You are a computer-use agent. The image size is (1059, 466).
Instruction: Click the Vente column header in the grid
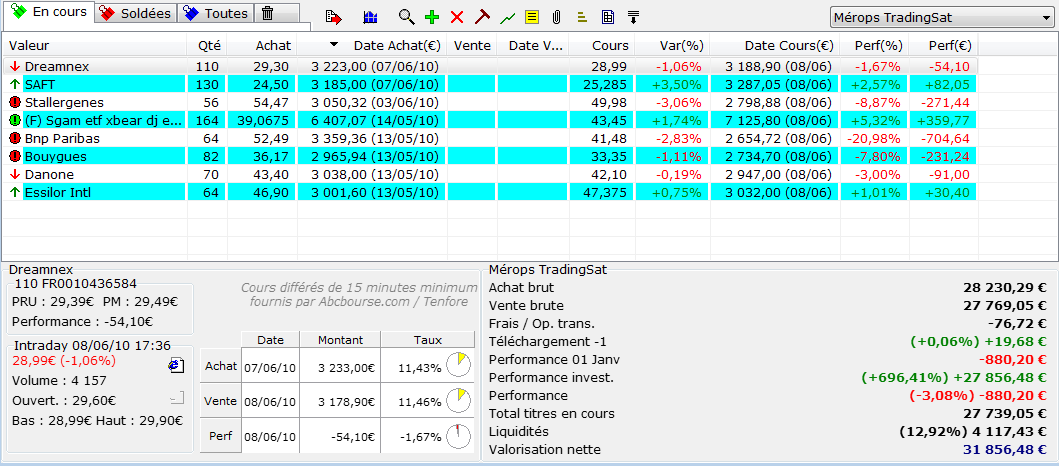coord(472,45)
